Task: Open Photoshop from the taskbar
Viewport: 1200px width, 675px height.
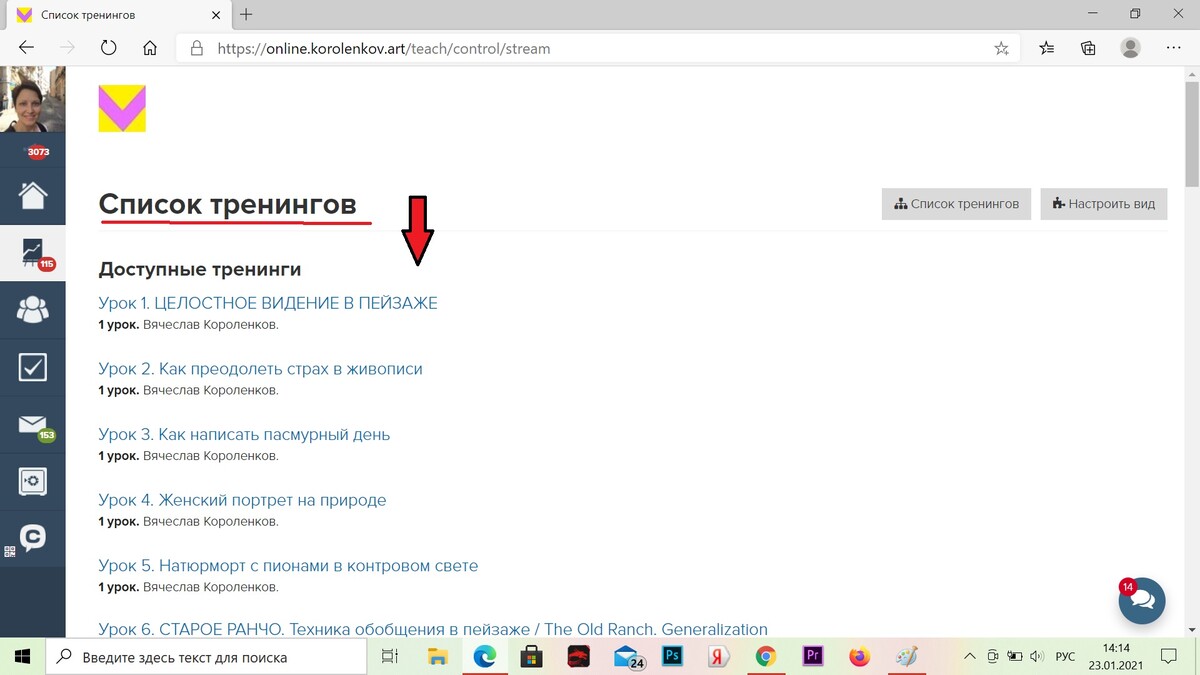Action: tap(673, 656)
